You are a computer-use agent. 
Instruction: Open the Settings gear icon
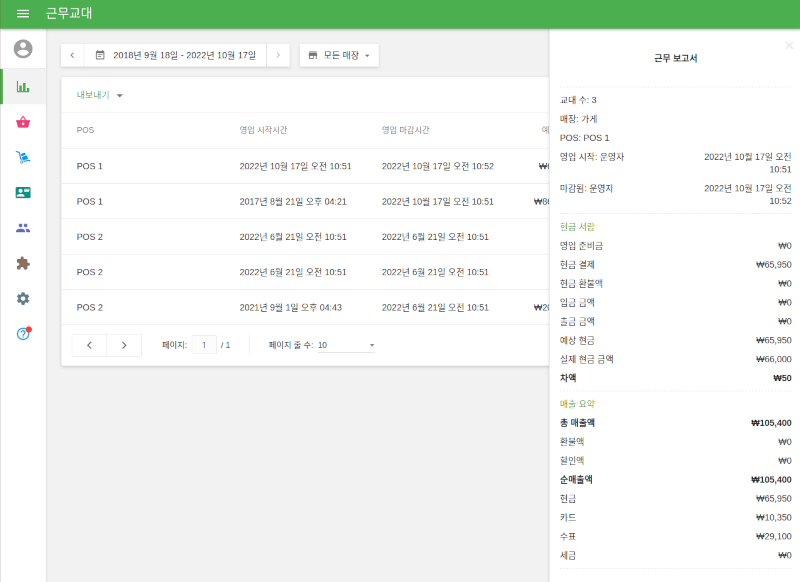22,298
